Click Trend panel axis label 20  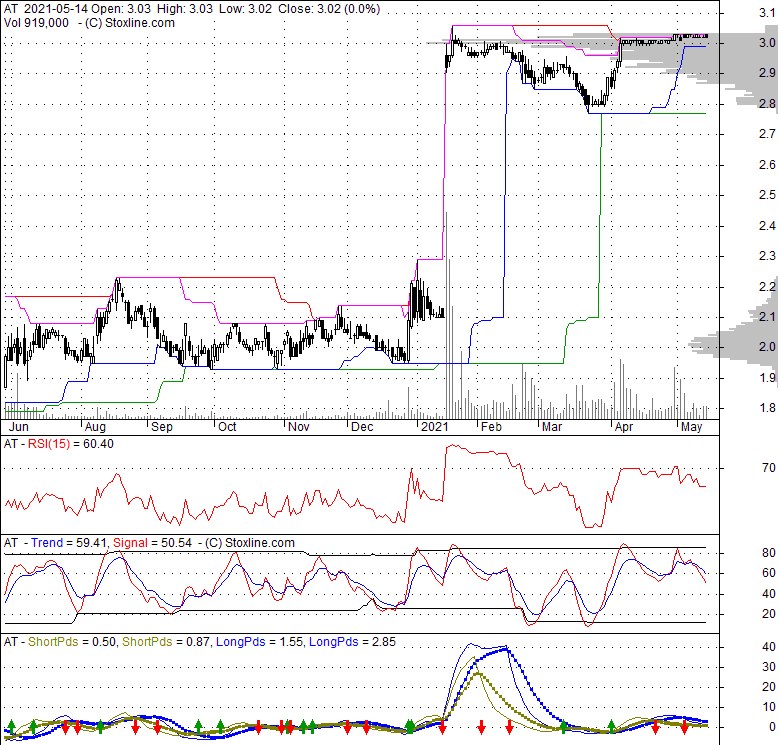pos(769,614)
